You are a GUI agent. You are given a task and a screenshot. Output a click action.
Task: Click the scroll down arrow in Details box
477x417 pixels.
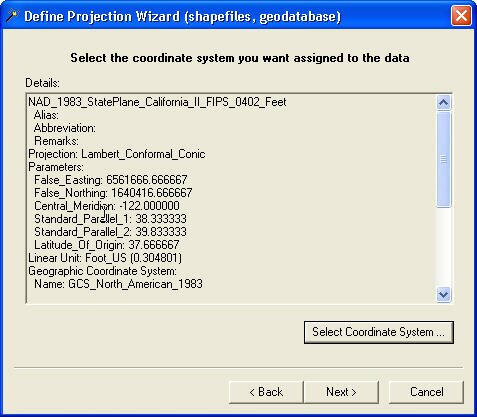tap(443, 295)
